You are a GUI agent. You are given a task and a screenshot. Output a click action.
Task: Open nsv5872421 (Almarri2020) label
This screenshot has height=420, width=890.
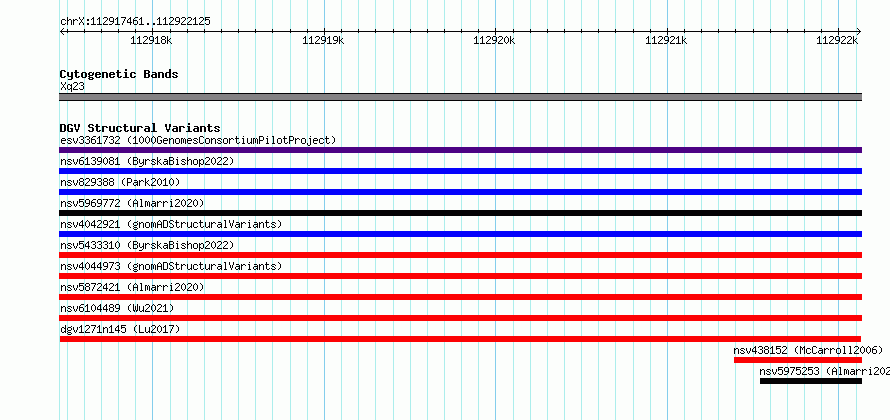(x=132, y=287)
